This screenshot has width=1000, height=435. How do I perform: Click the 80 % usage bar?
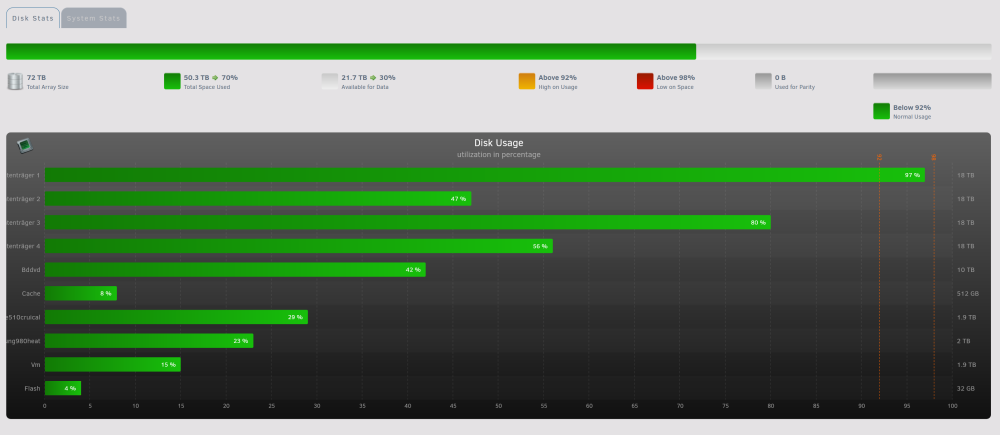pos(408,222)
